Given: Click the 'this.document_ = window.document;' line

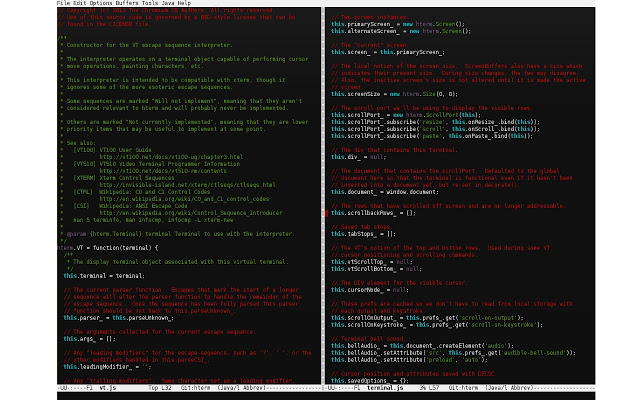Looking at the screenshot, I should pos(385,192).
